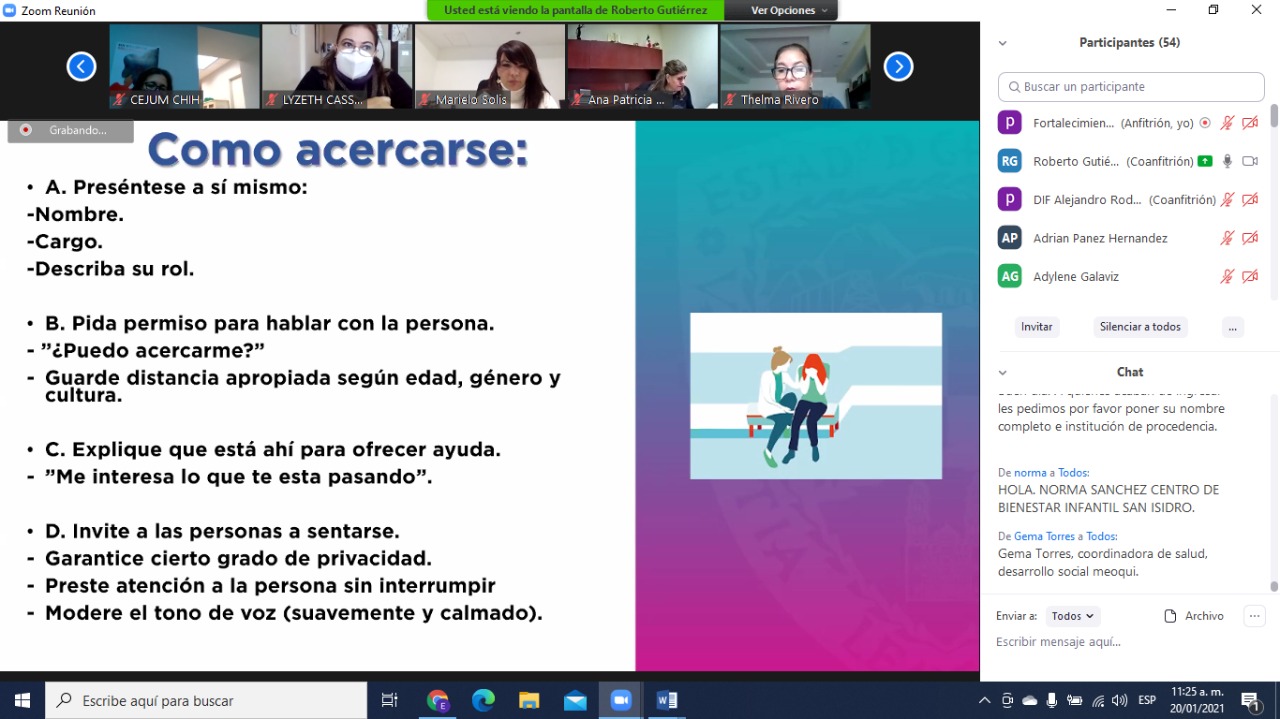Click the Invitar button
The width and height of the screenshot is (1280, 719).
tap(1036, 327)
